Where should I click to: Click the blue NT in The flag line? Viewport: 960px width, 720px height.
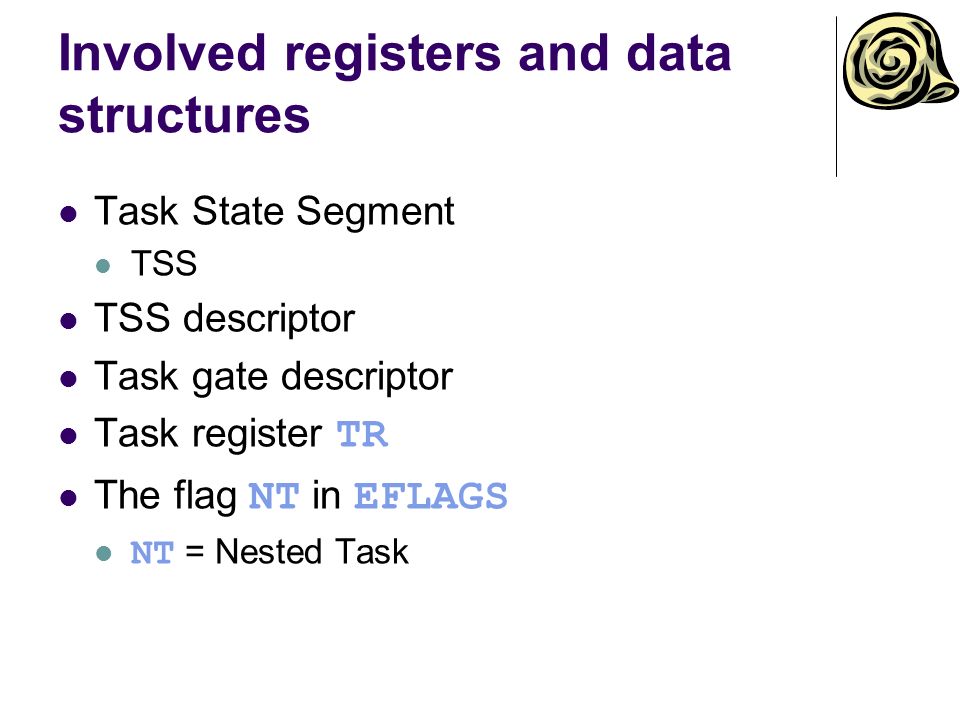[274, 496]
